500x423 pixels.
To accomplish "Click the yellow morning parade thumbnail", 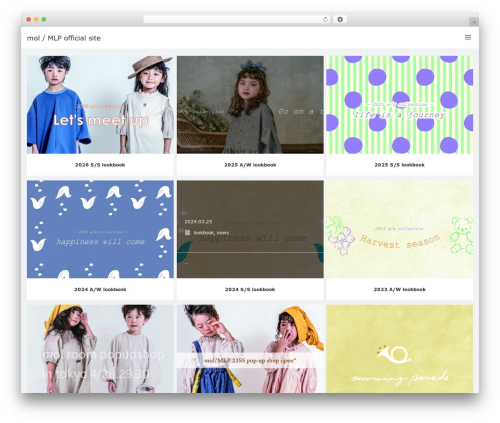I will [399, 349].
